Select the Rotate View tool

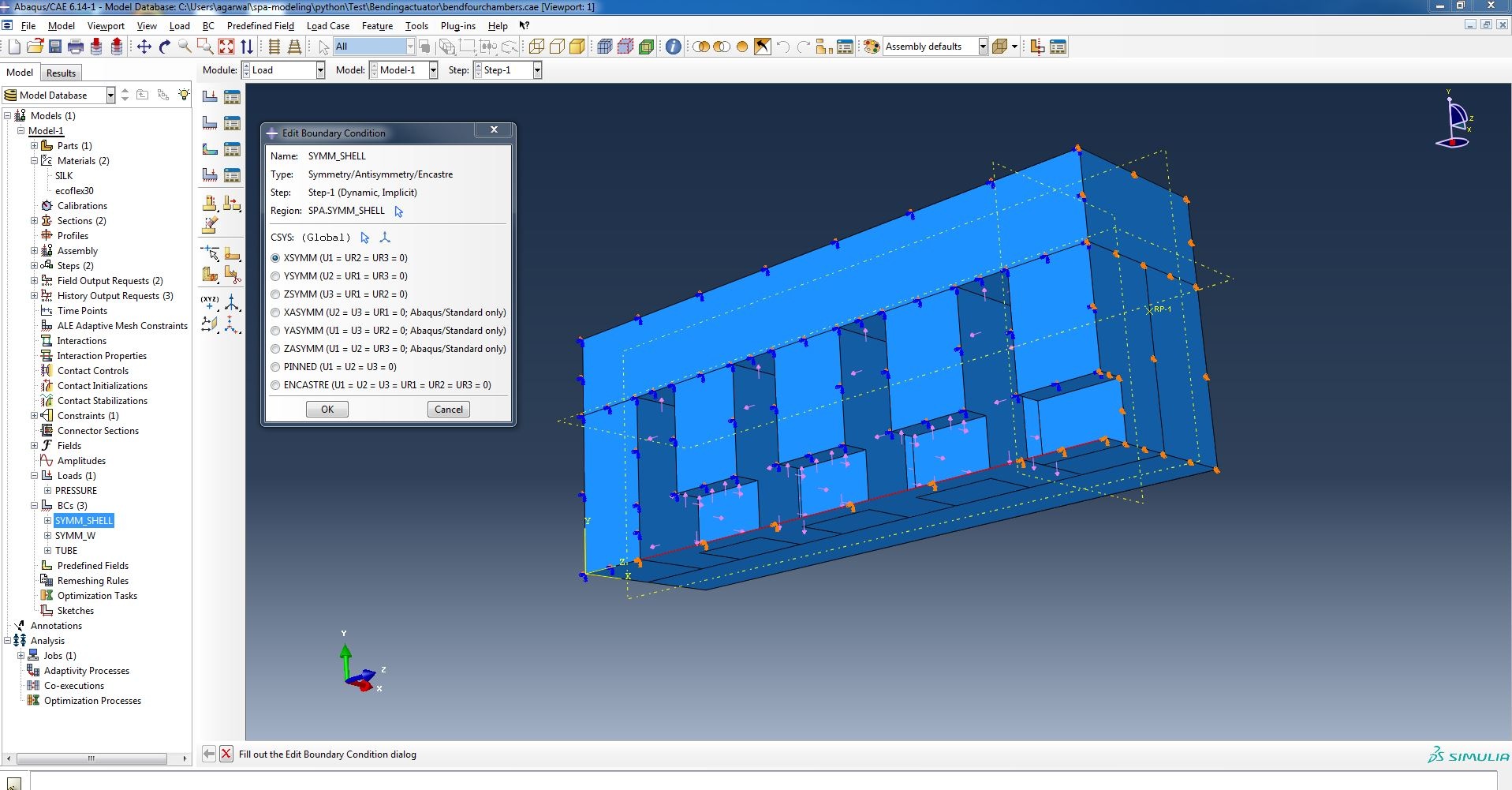tap(165, 47)
